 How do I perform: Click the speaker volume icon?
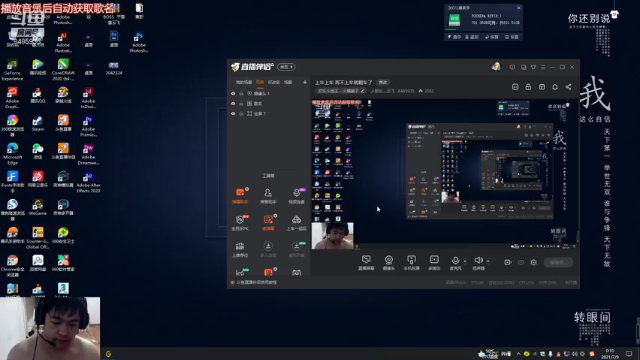(478, 260)
